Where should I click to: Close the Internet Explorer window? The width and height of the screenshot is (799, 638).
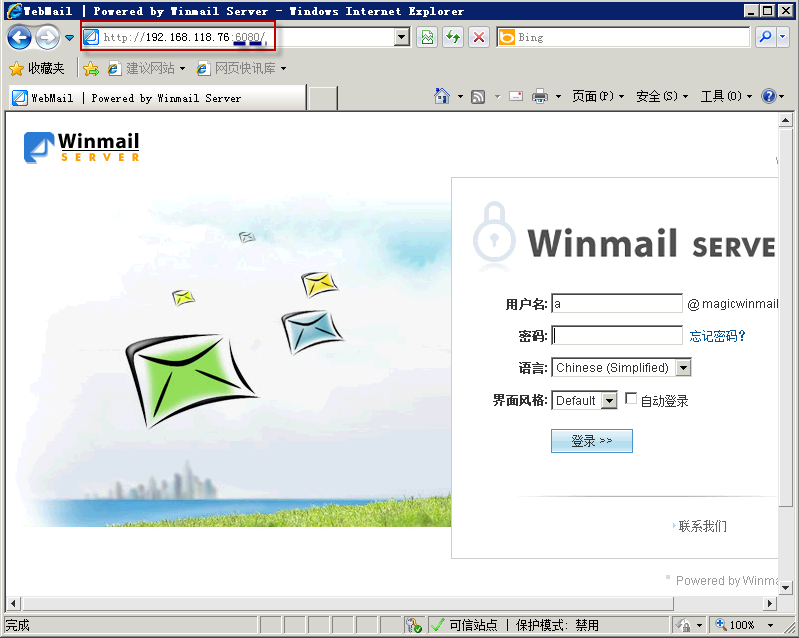pos(785,11)
